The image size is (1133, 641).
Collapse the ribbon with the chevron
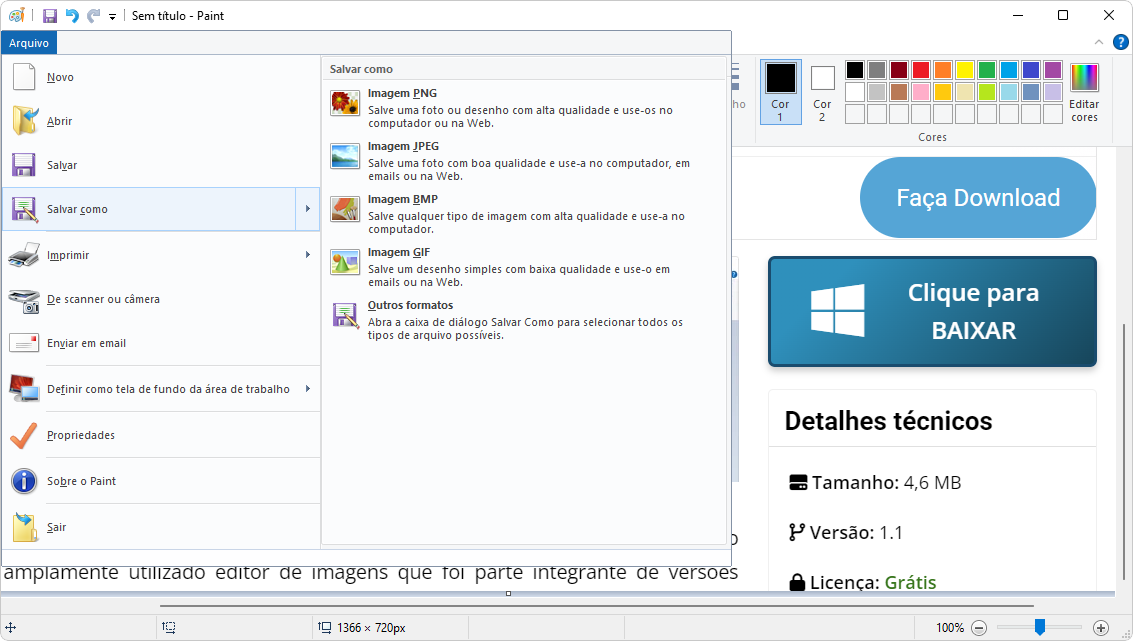(x=1098, y=43)
